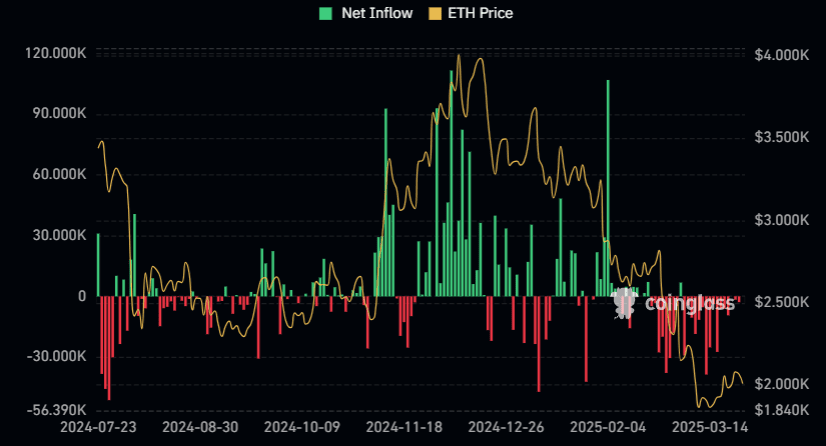Click the 0 baseline label on left axis

coord(82,296)
